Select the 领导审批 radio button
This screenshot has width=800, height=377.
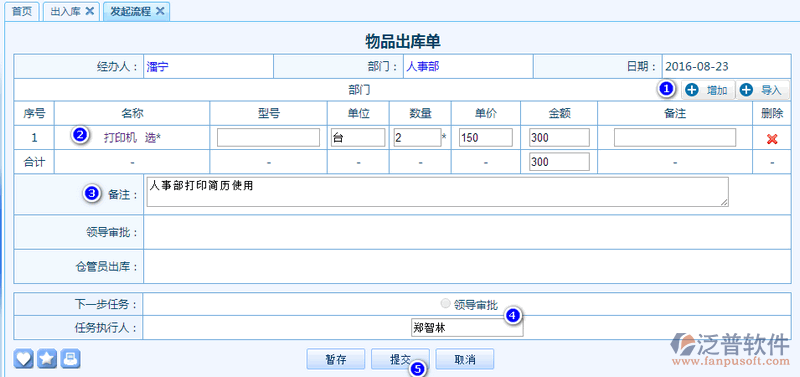445,304
